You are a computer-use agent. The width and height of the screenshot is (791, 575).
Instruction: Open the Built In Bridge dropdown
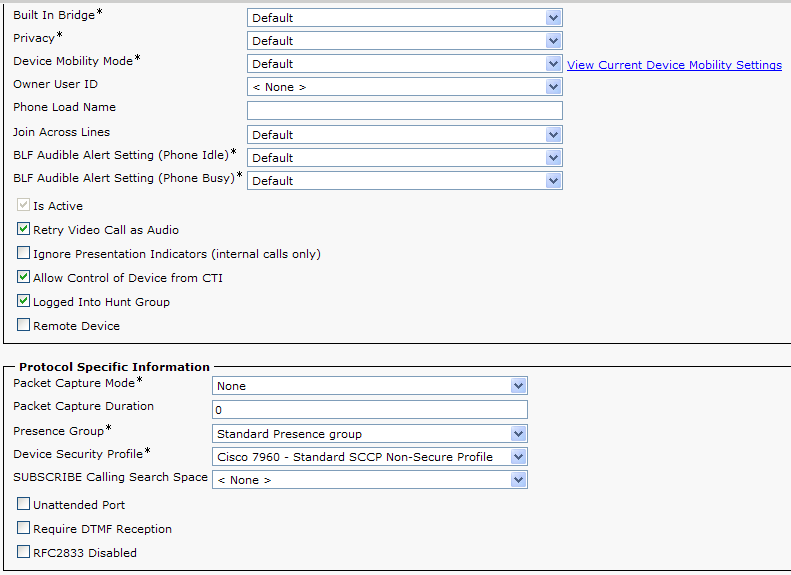click(x=404, y=18)
